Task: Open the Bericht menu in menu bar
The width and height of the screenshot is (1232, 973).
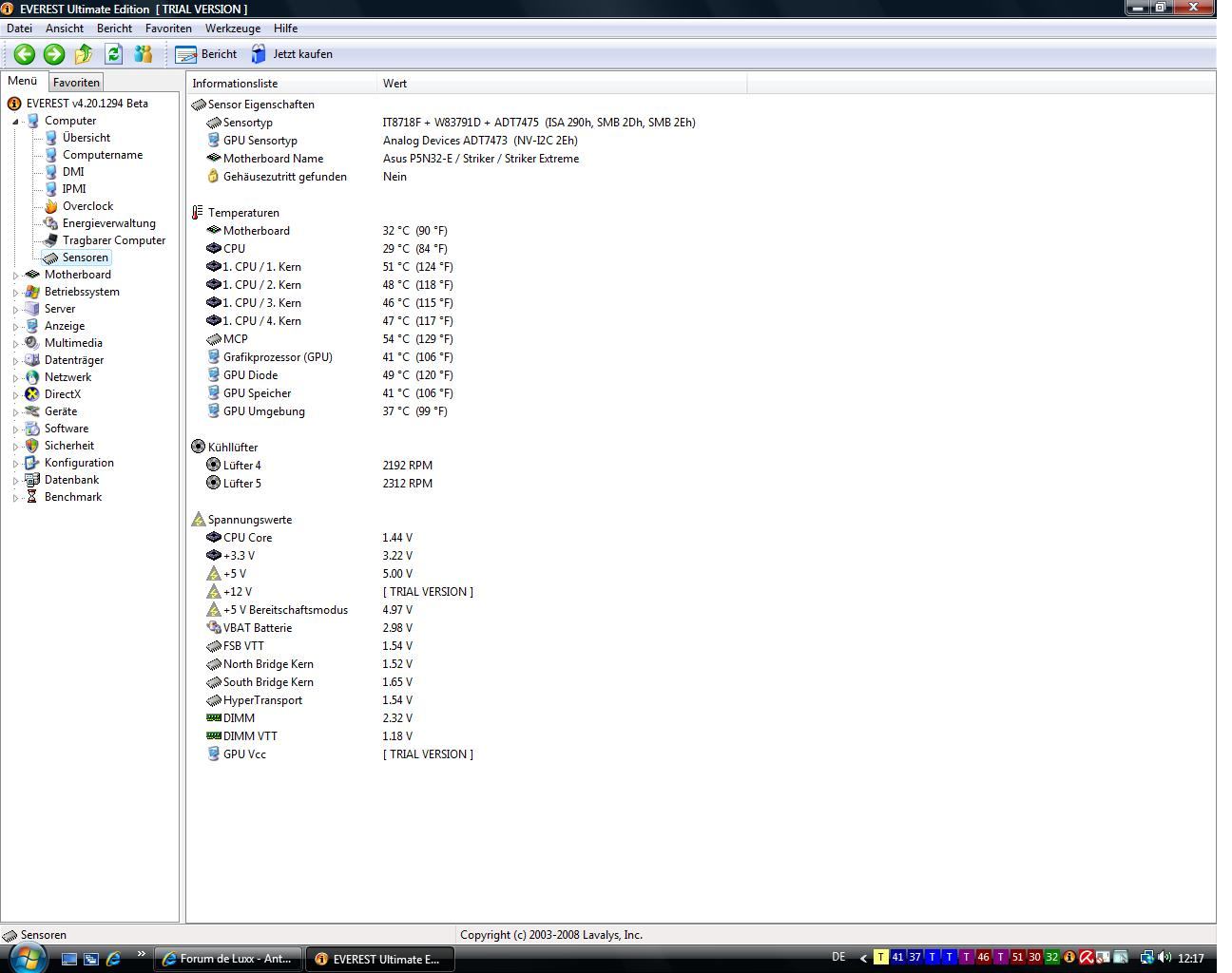Action: click(x=114, y=29)
